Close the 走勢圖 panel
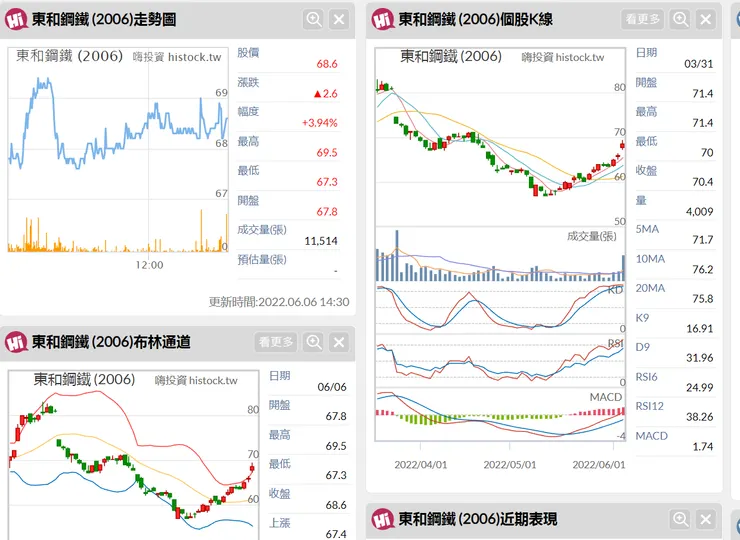 pyautogui.click(x=339, y=19)
